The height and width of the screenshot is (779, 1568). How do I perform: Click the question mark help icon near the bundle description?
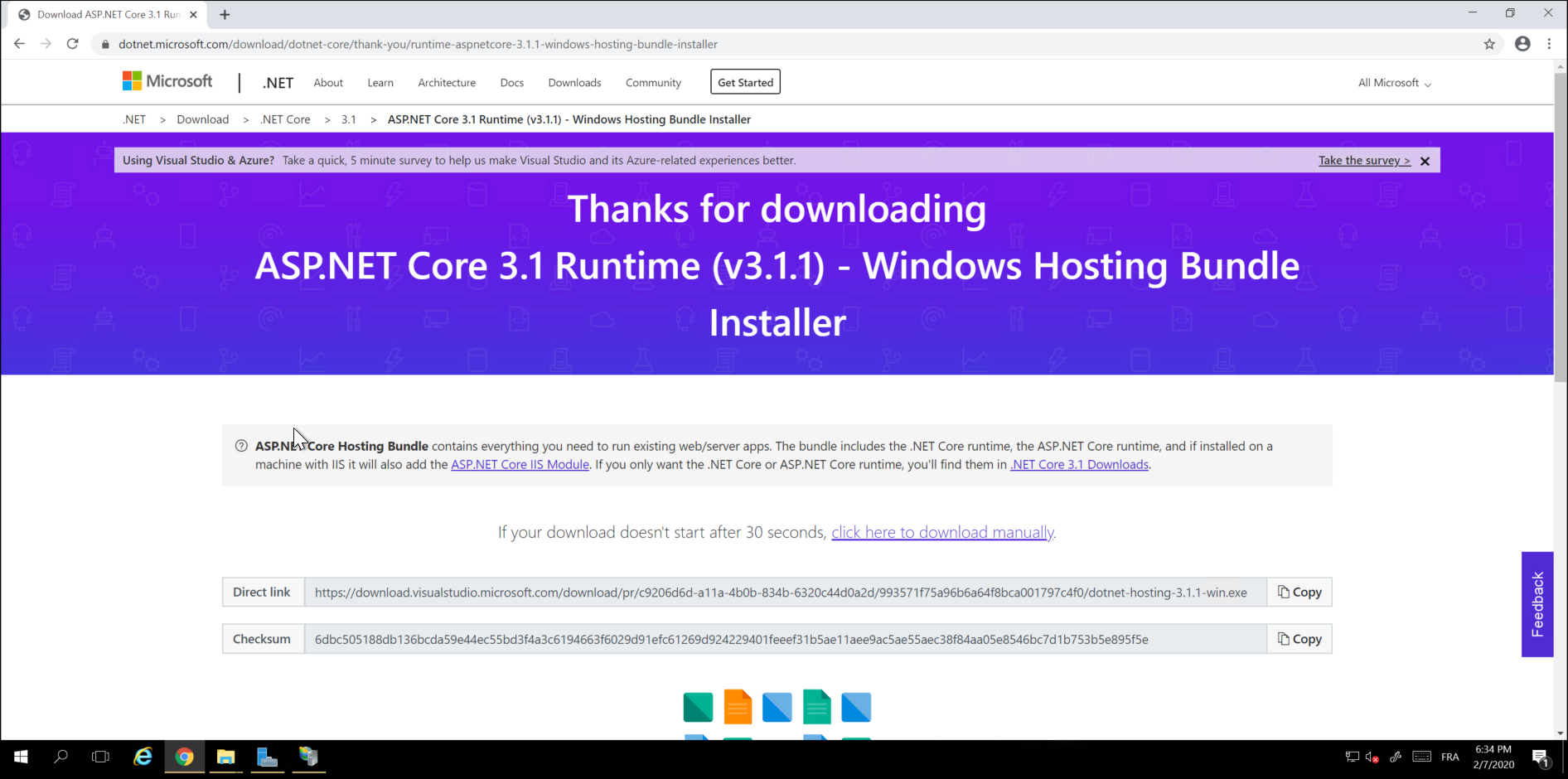click(241, 445)
